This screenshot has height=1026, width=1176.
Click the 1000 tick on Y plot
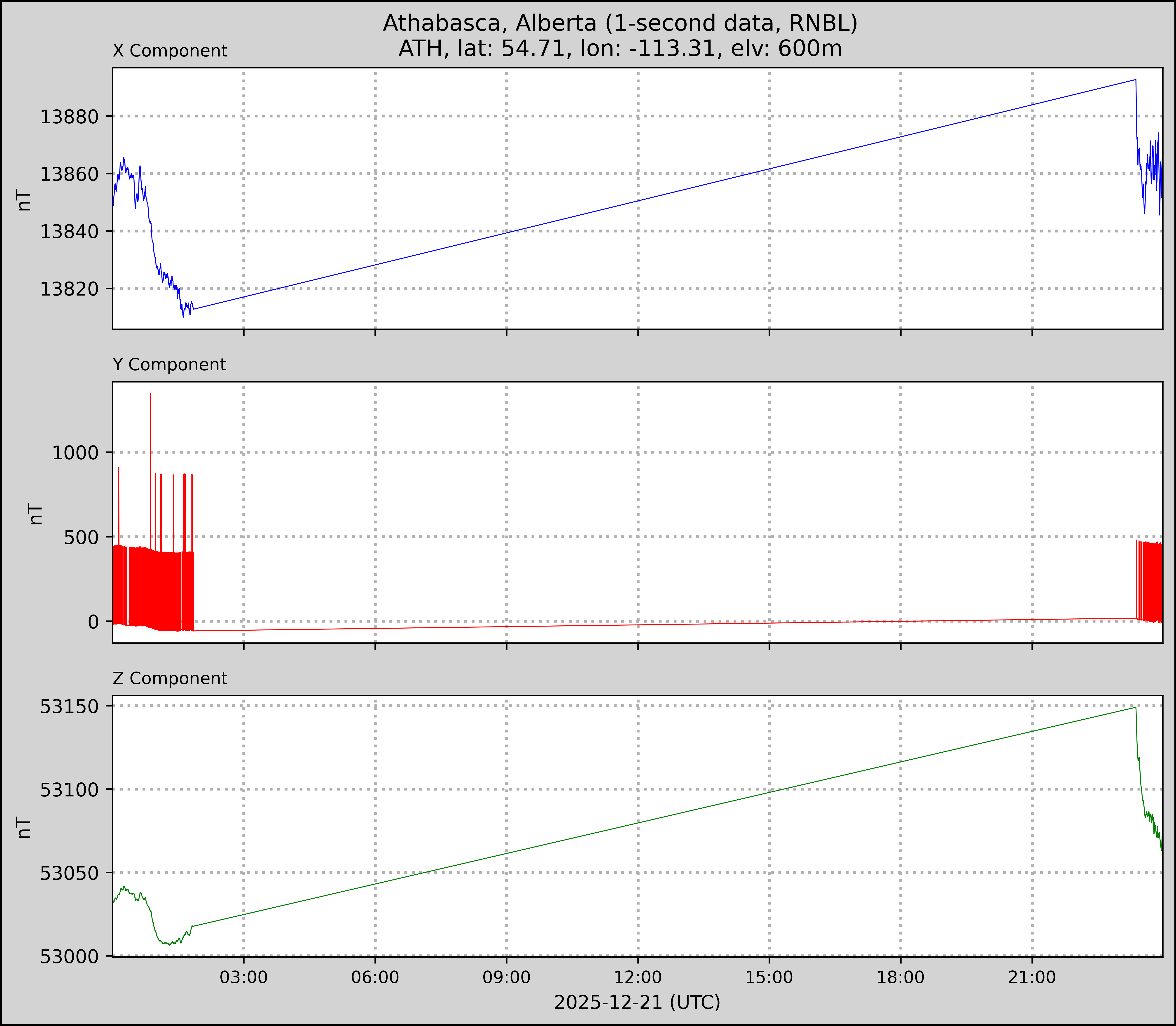75,453
